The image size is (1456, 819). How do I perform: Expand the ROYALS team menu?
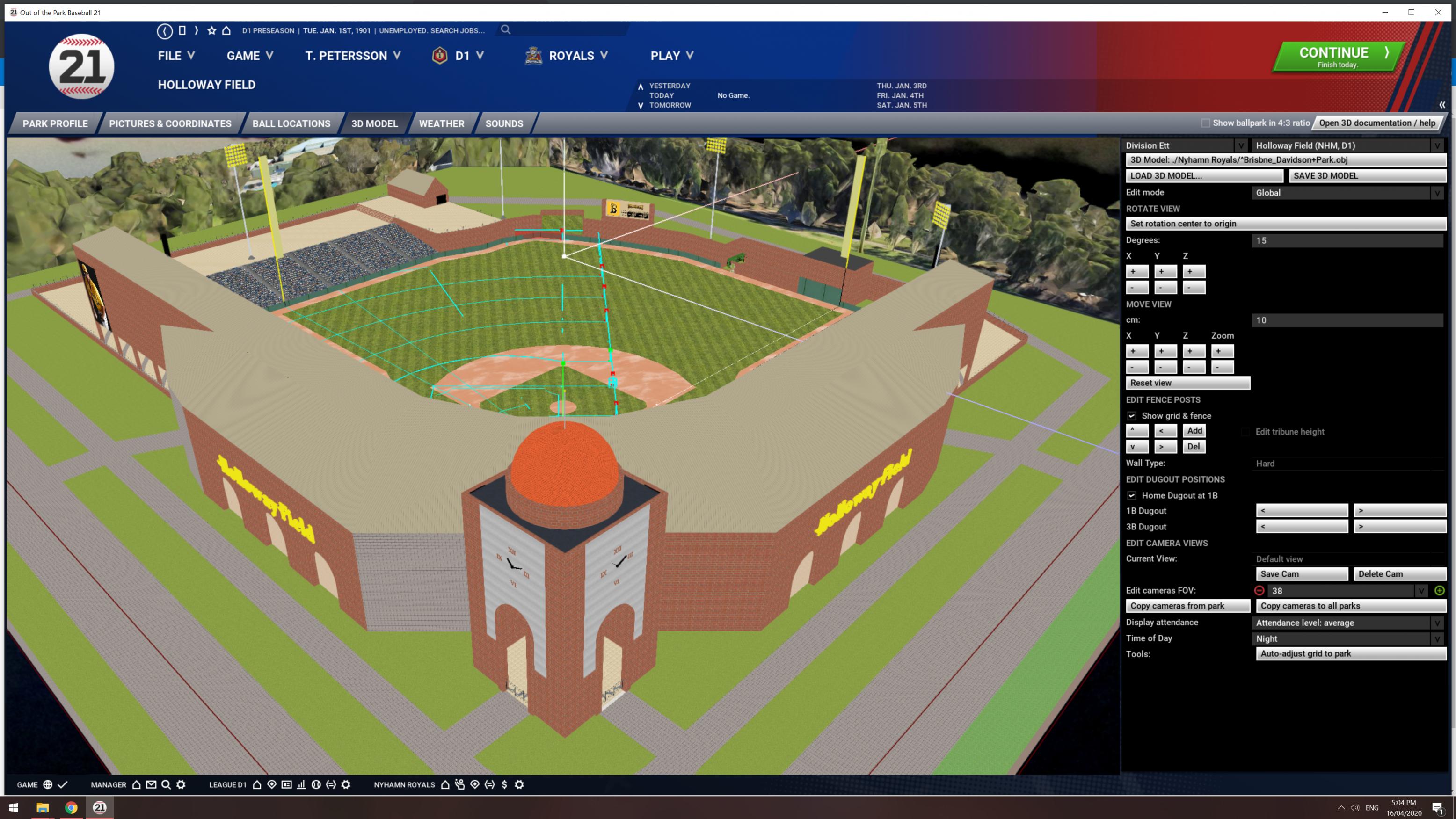coord(567,55)
